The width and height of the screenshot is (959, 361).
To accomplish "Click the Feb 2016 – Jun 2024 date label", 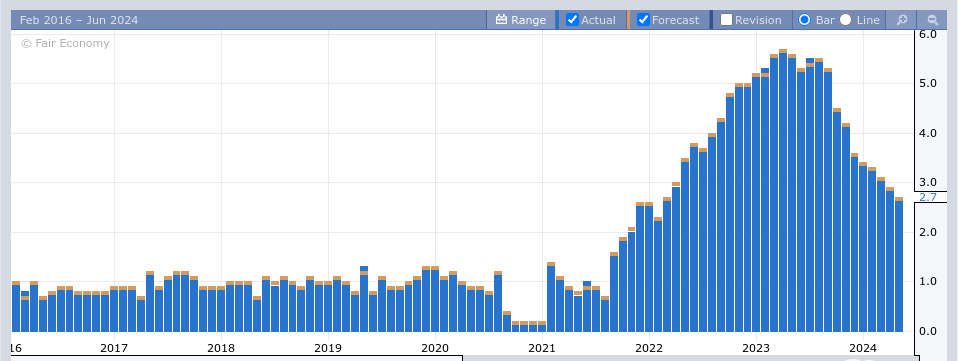I will pos(79,20).
